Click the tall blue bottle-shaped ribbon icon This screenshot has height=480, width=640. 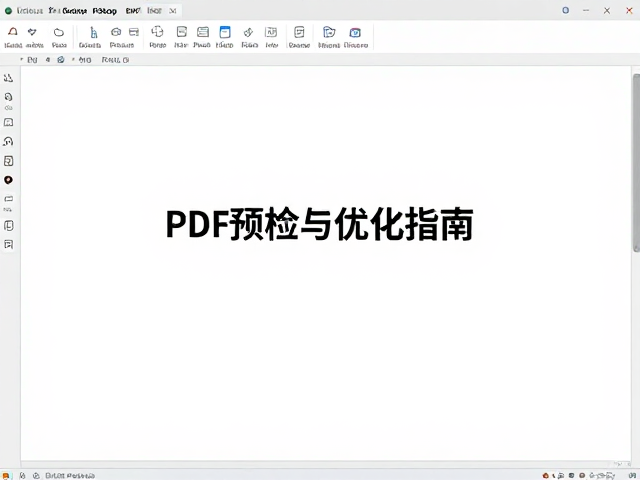(93, 32)
